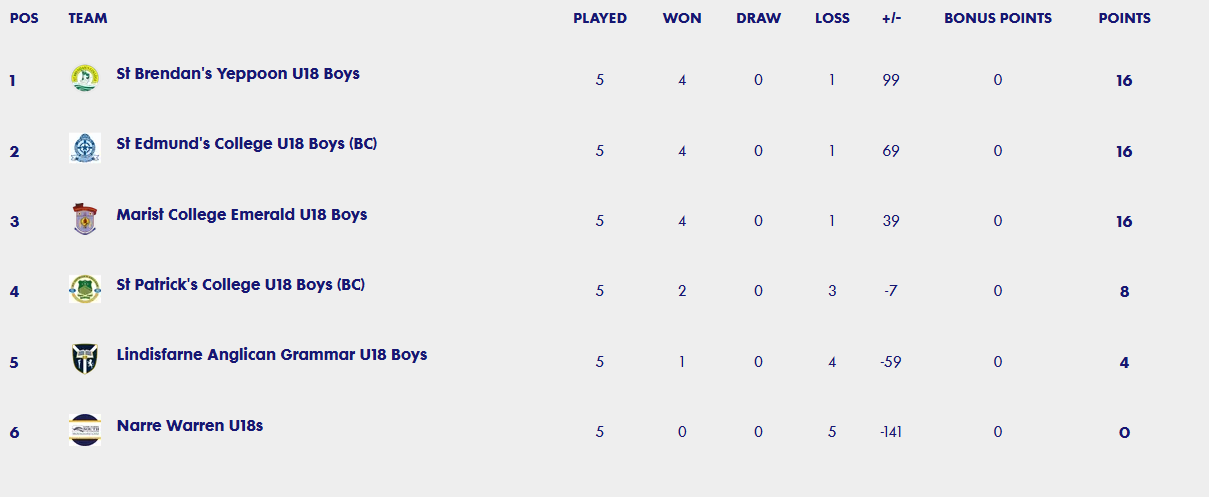Click the POINTS column header
1209x497 pixels.
coord(1124,18)
